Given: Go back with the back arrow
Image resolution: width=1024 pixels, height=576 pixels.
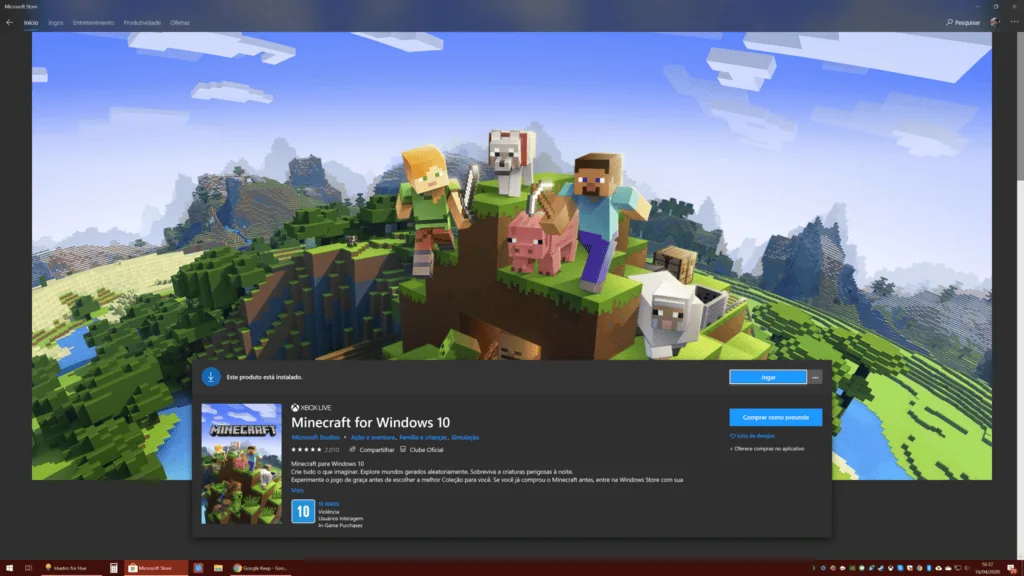Looking at the screenshot, I should [9, 22].
